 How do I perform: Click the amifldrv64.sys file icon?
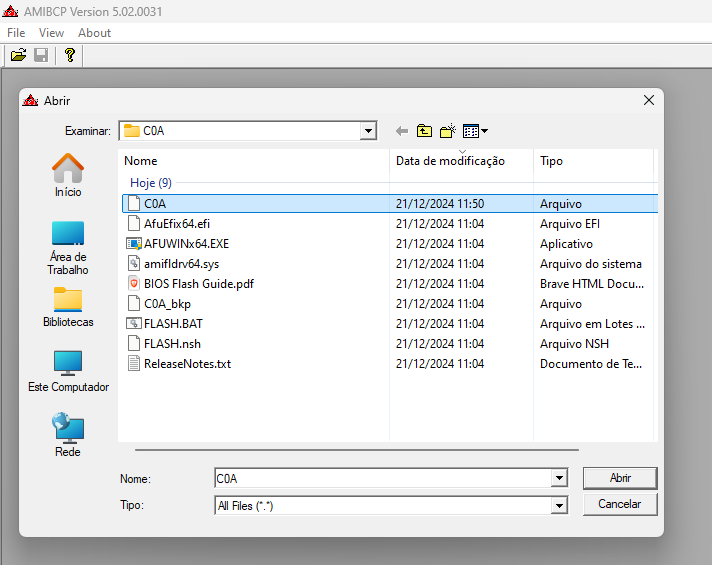coord(134,263)
